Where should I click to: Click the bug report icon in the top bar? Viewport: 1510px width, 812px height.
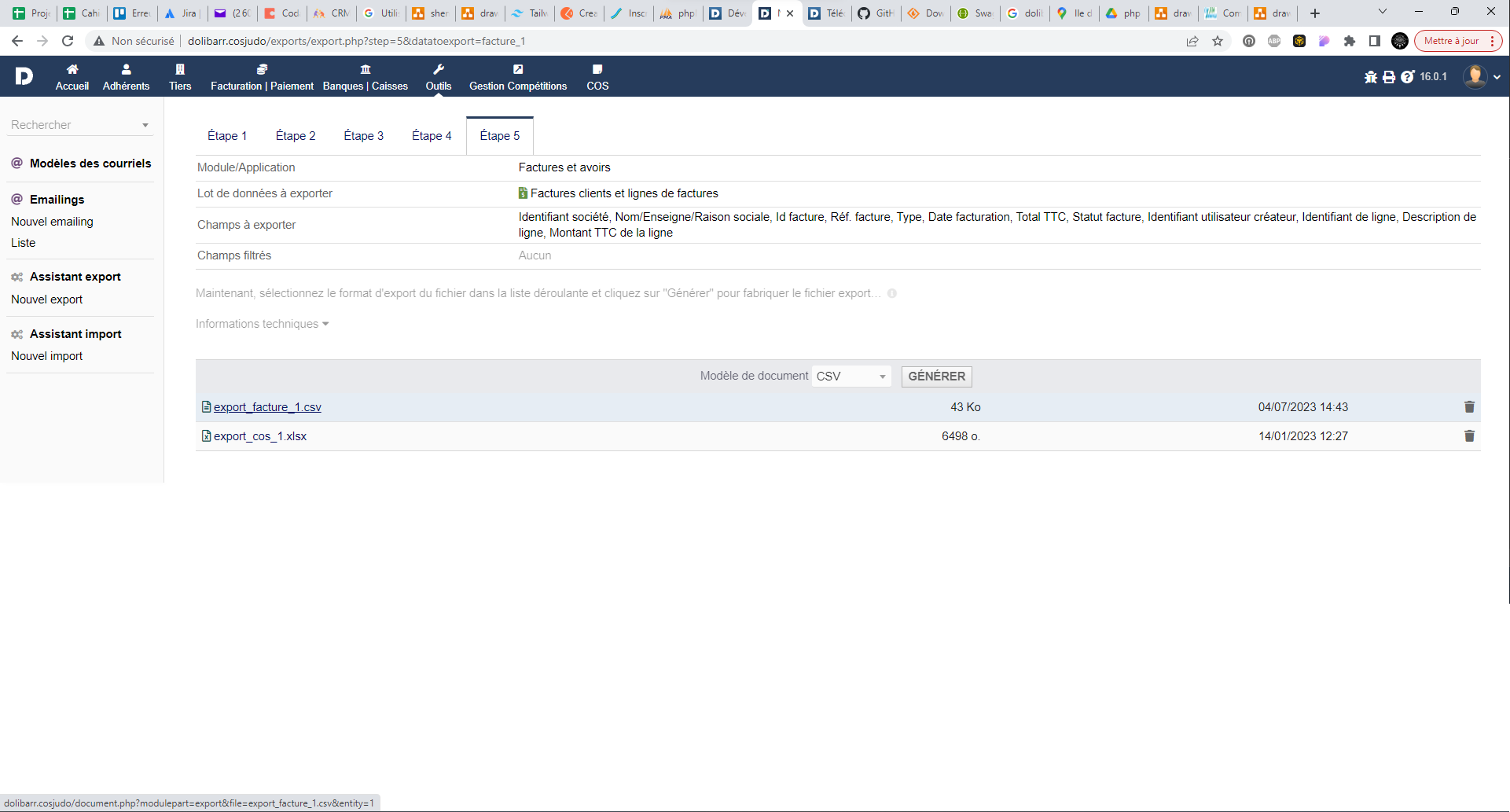[x=1371, y=77]
